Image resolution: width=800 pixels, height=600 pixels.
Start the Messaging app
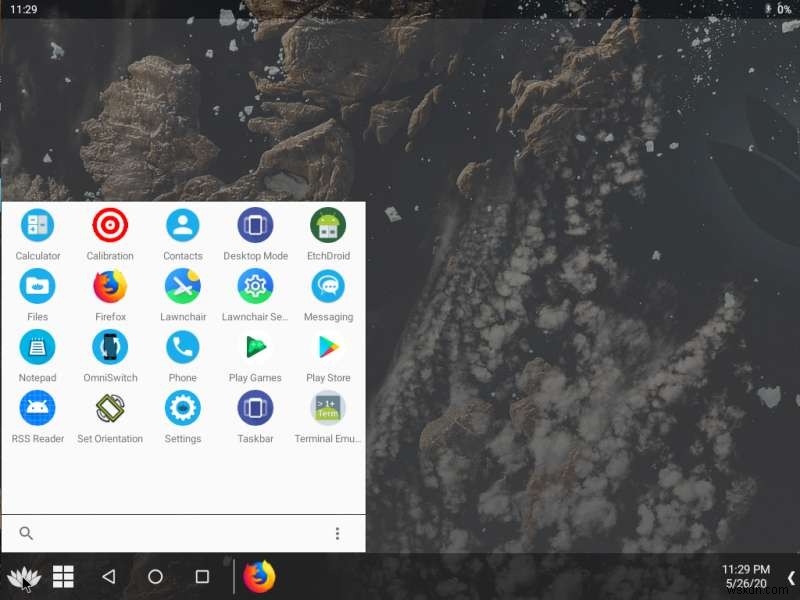click(x=328, y=287)
